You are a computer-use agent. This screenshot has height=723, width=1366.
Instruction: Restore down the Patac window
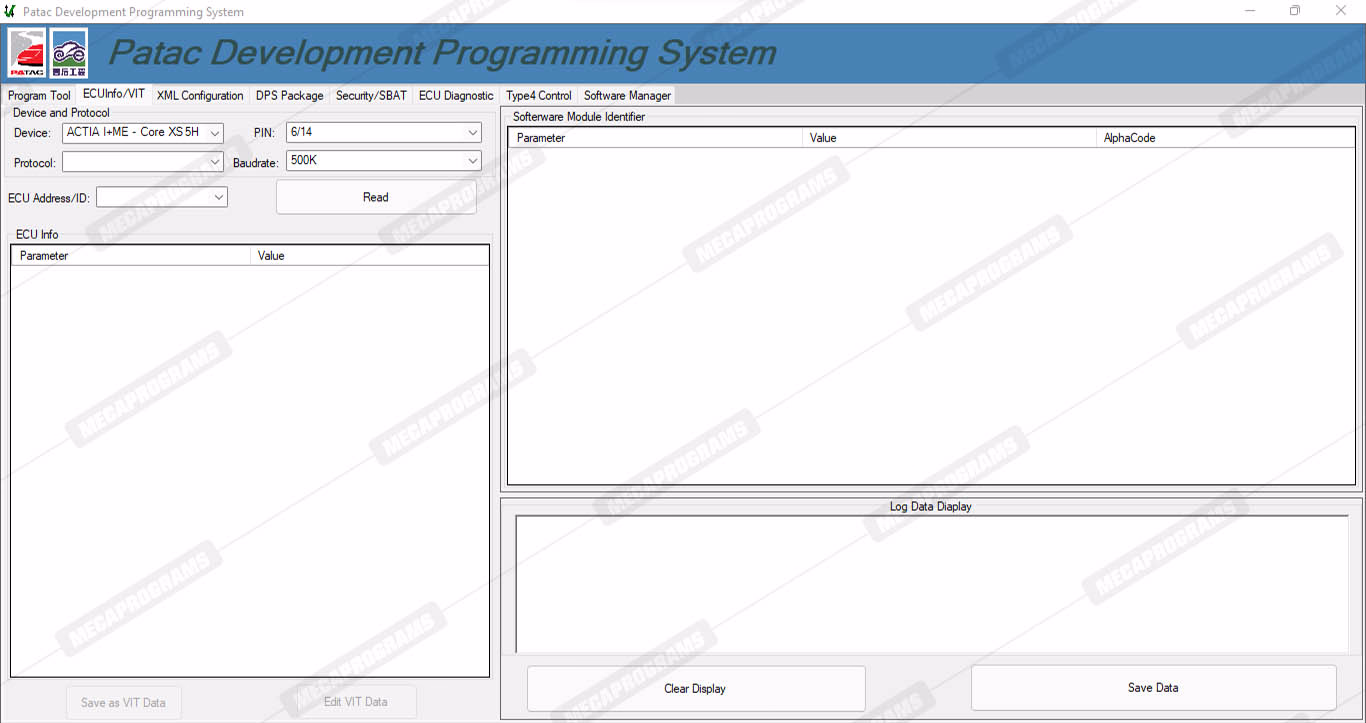click(1295, 11)
